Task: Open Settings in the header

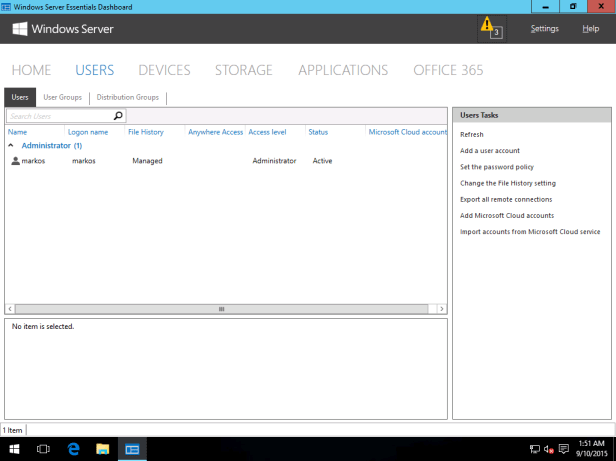Action: pos(544,29)
